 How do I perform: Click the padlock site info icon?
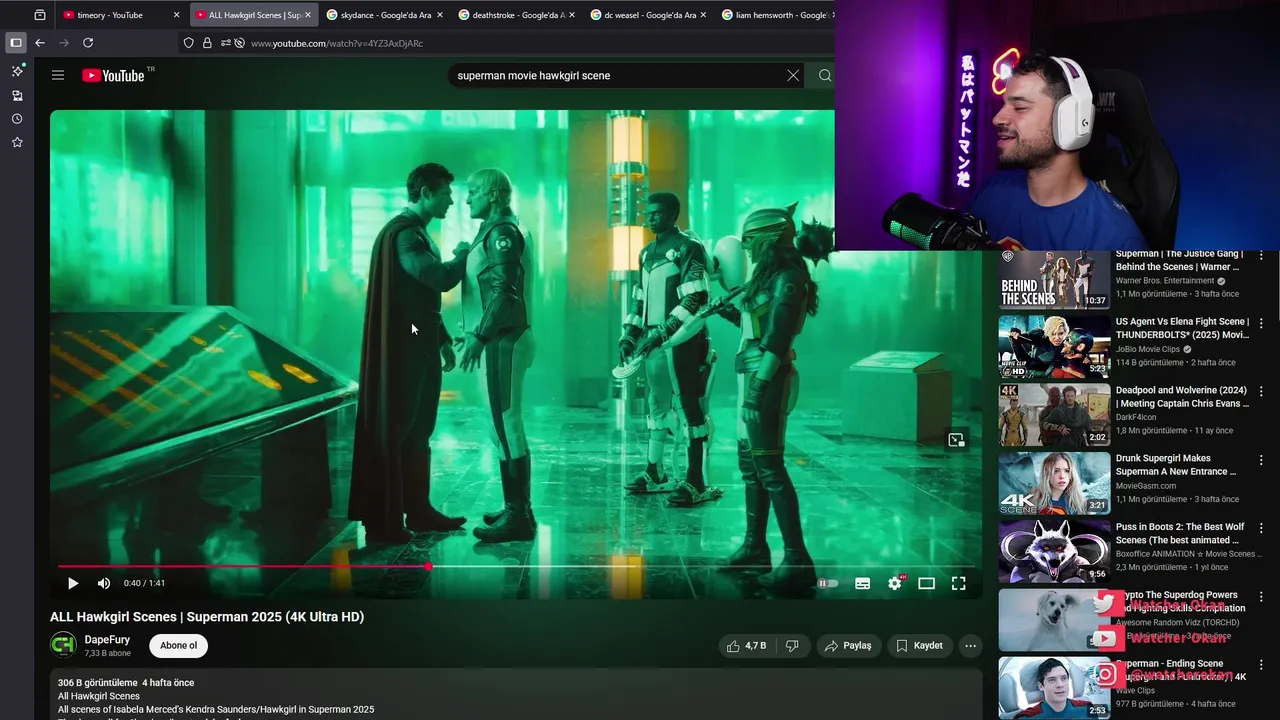(x=207, y=43)
